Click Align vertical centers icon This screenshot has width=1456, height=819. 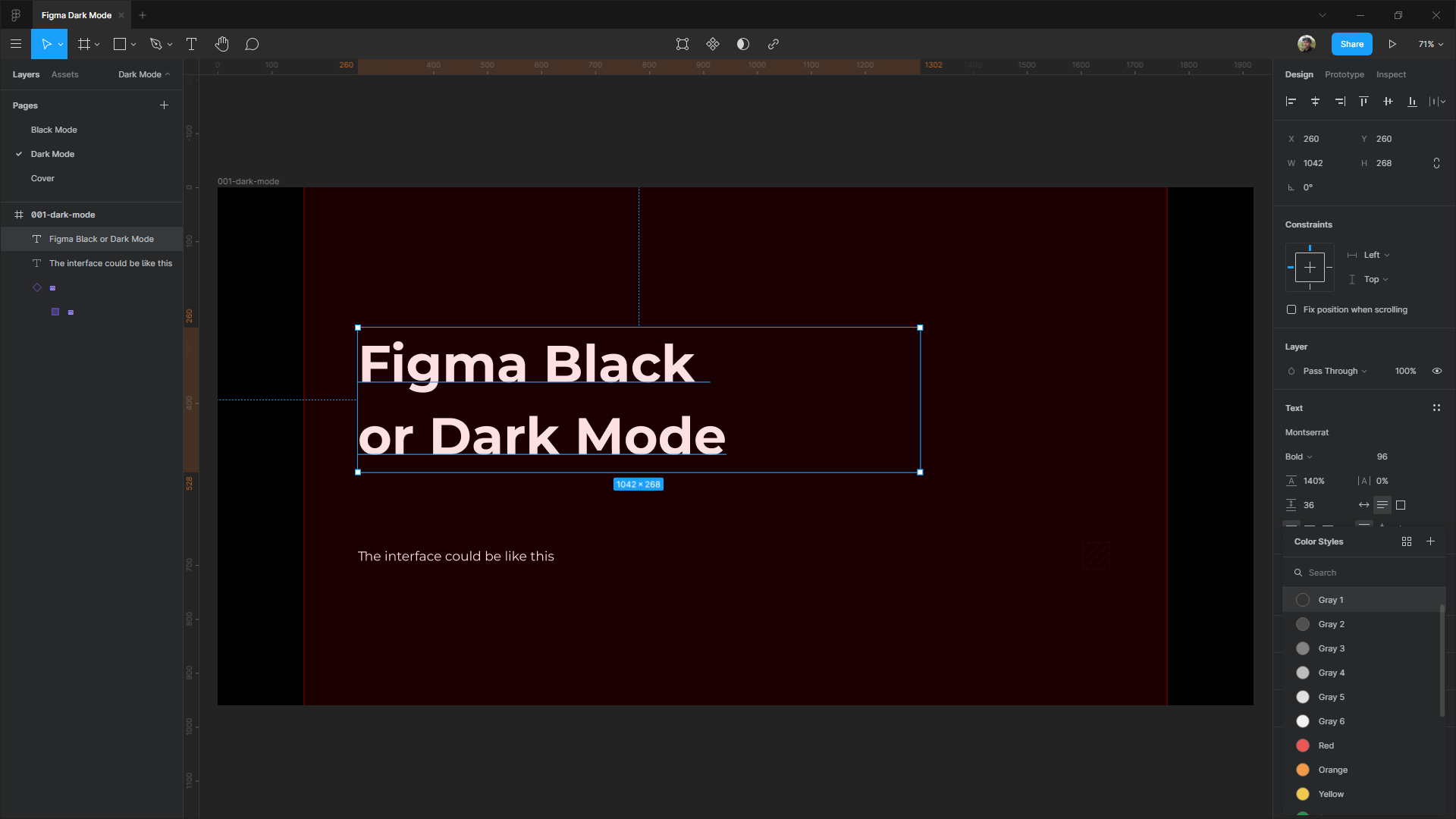point(1388,101)
